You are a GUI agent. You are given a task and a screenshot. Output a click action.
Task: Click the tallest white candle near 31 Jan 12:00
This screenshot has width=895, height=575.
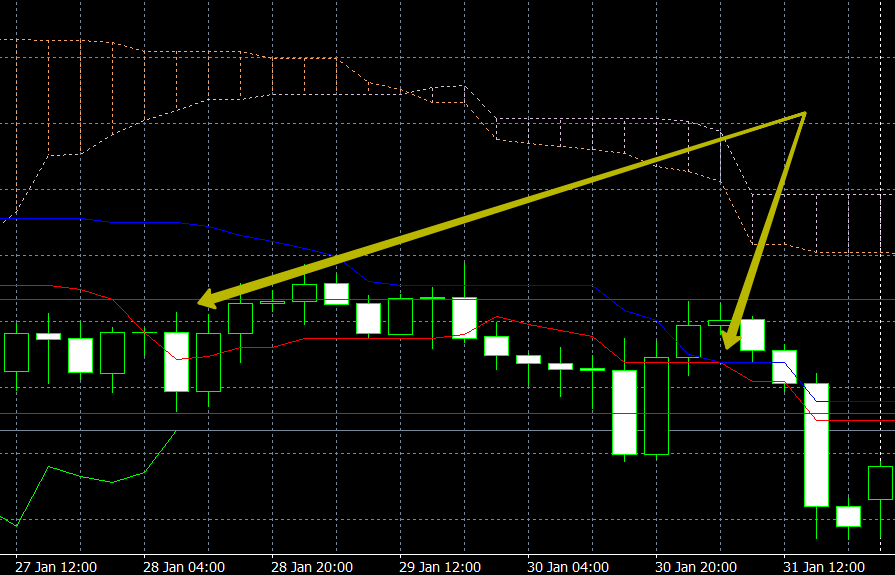816,444
